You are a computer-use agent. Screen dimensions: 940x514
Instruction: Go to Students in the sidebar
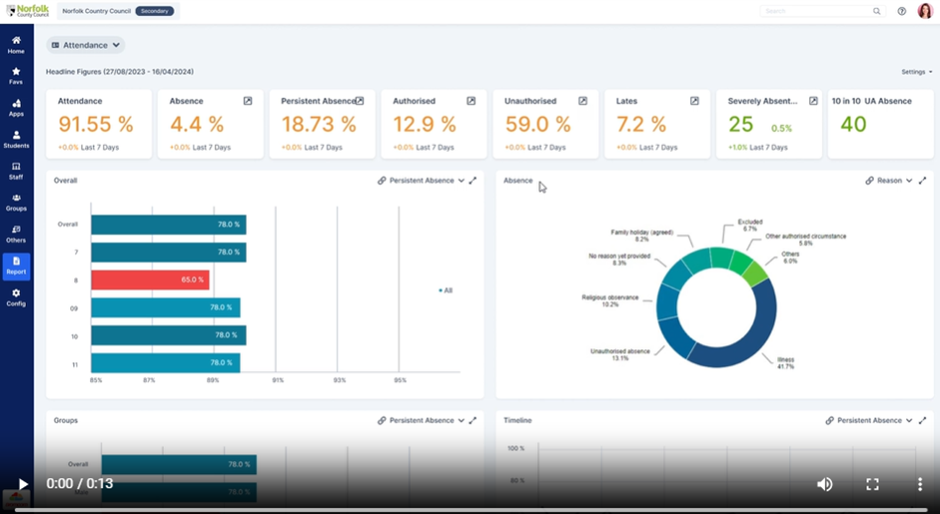(16, 139)
